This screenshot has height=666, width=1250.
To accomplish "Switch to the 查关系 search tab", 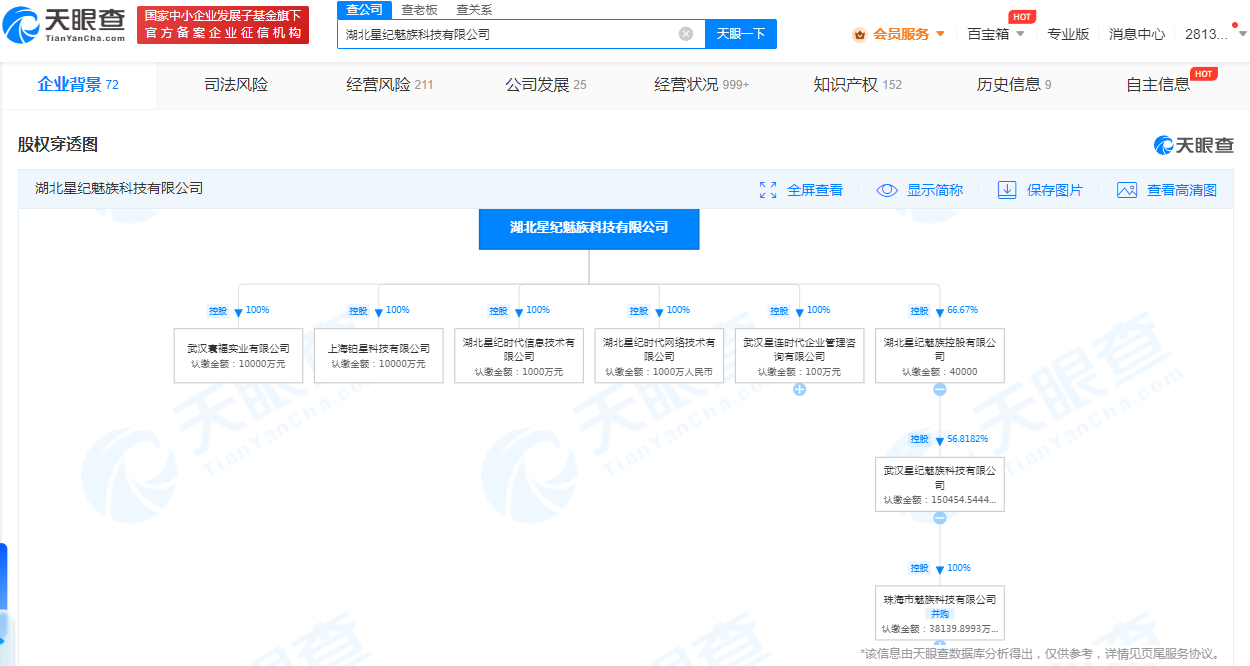I will (x=474, y=9).
